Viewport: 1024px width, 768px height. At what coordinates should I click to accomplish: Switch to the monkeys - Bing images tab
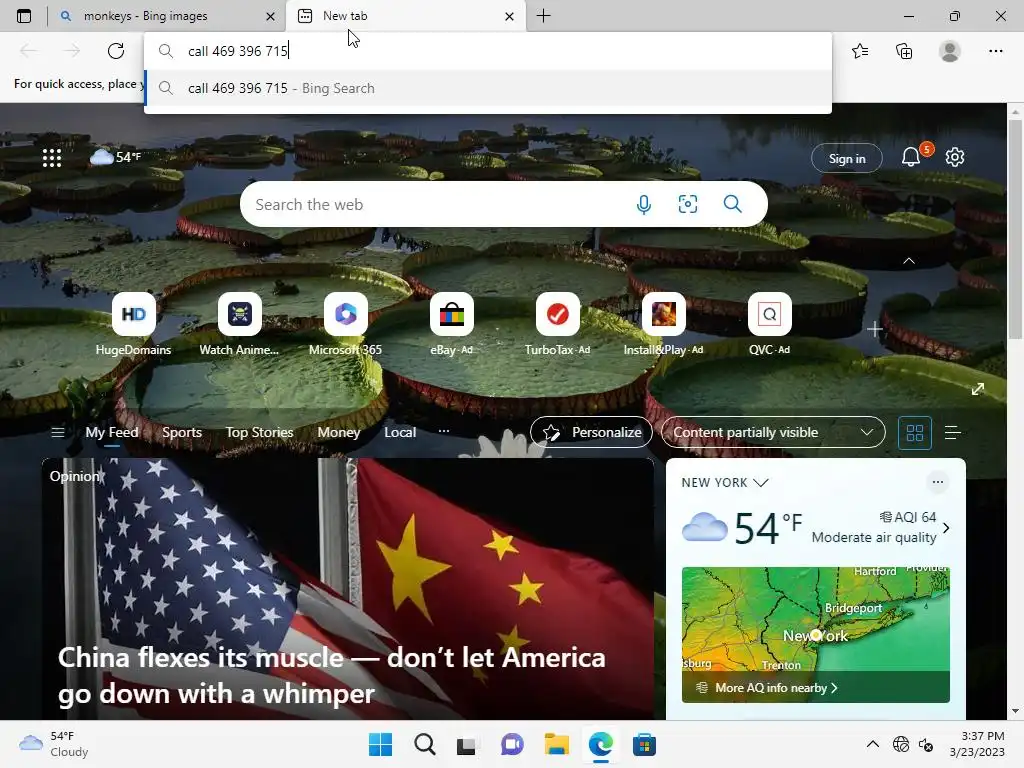click(145, 16)
